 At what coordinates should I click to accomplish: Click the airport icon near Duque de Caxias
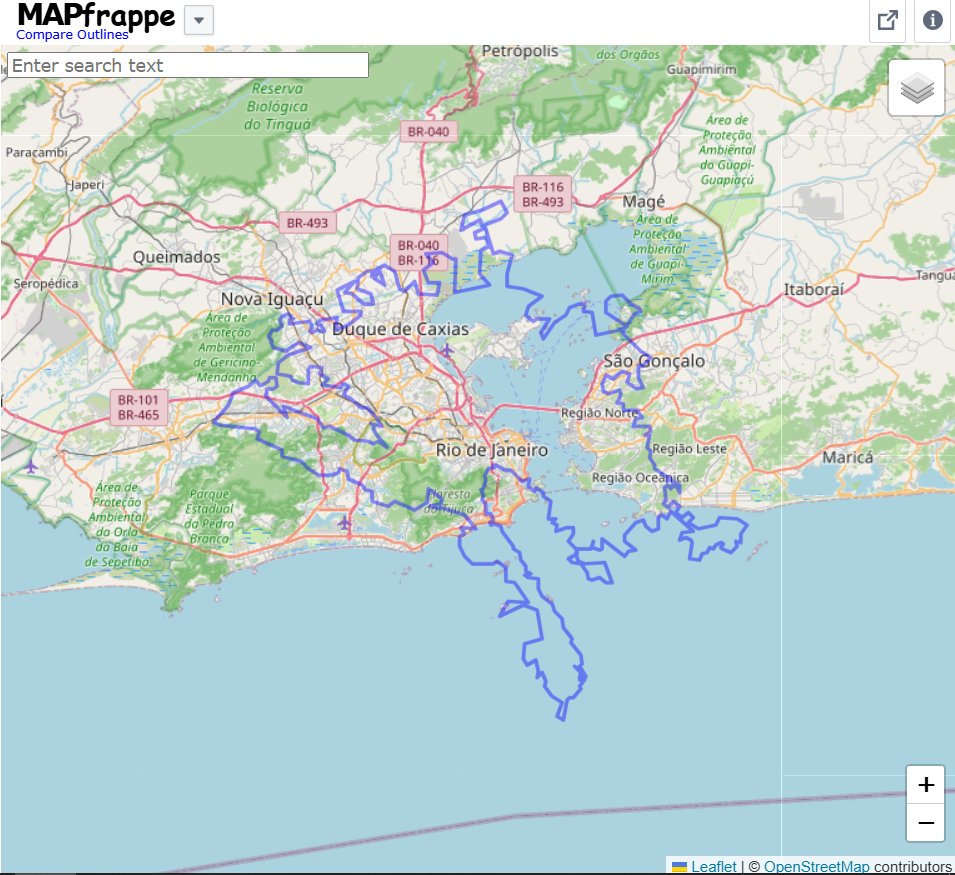(446, 350)
